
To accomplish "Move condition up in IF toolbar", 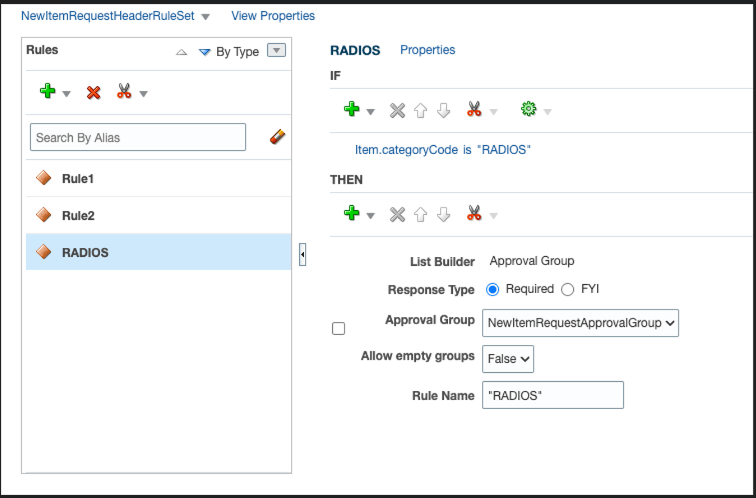I will coord(421,110).
